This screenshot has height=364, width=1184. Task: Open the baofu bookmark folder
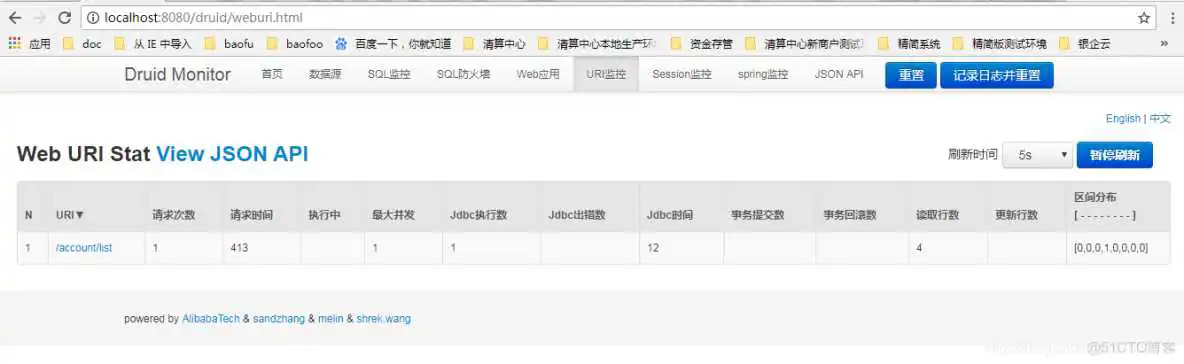[230, 44]
